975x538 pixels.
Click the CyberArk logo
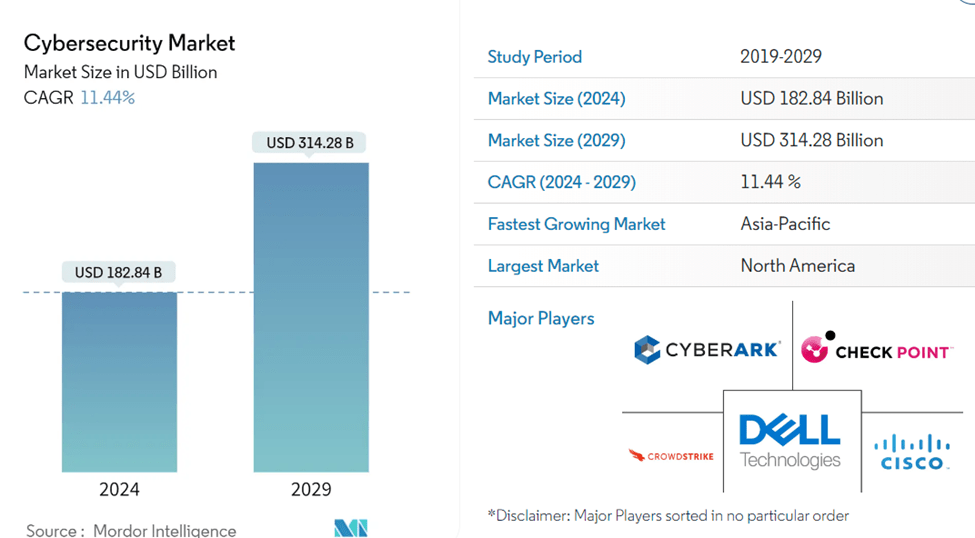coord(706,350)
